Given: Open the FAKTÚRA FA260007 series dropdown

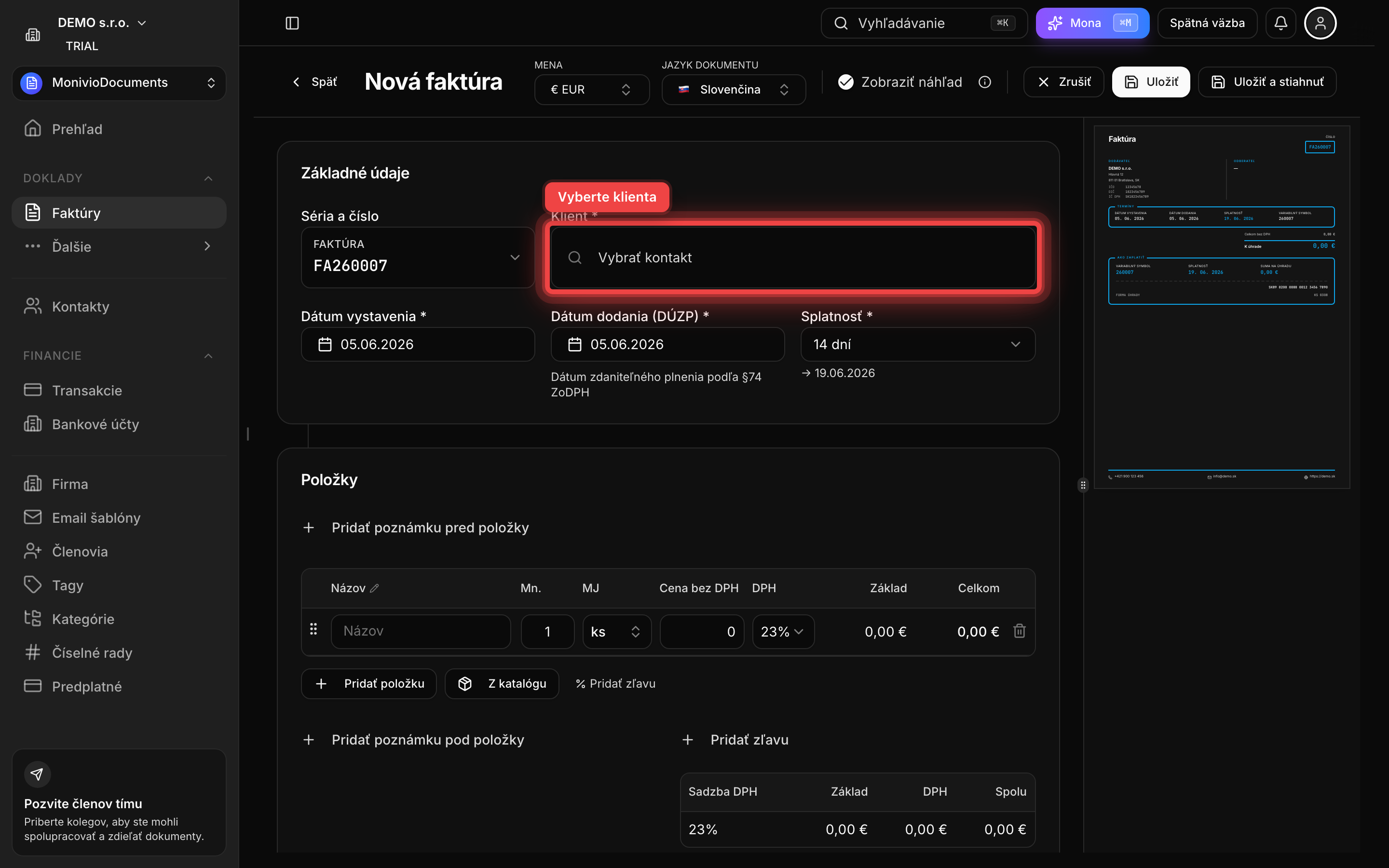Looking at the screenshot, I should pyautogui.click(x=417, y=257).
